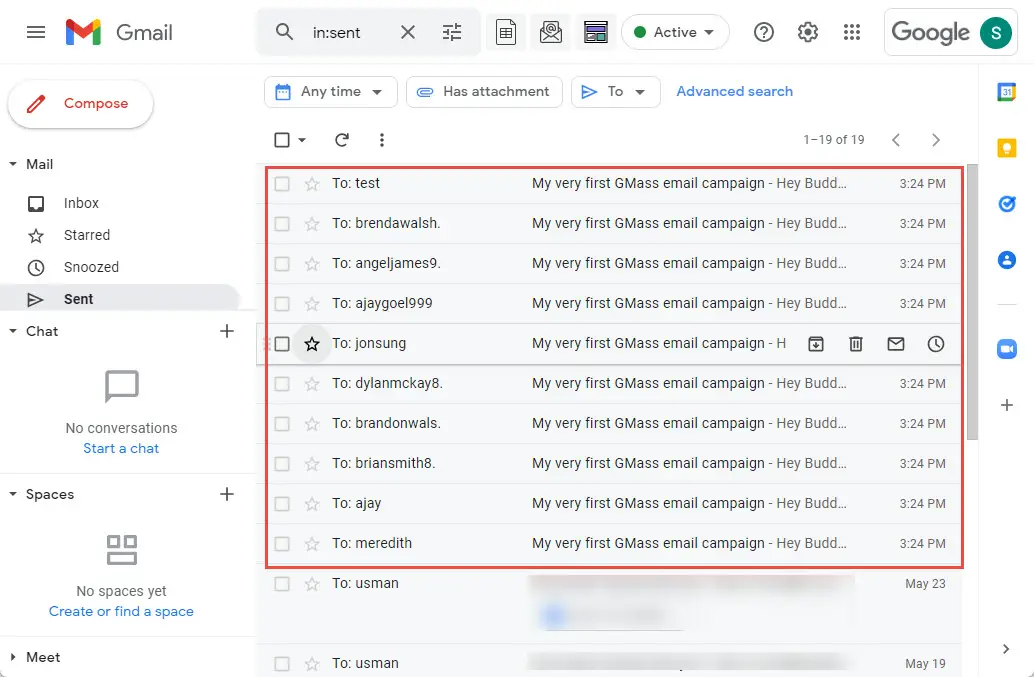
Task: Get add-ons plus icon
Action: pyautogui.click(x=1006, y=405)
